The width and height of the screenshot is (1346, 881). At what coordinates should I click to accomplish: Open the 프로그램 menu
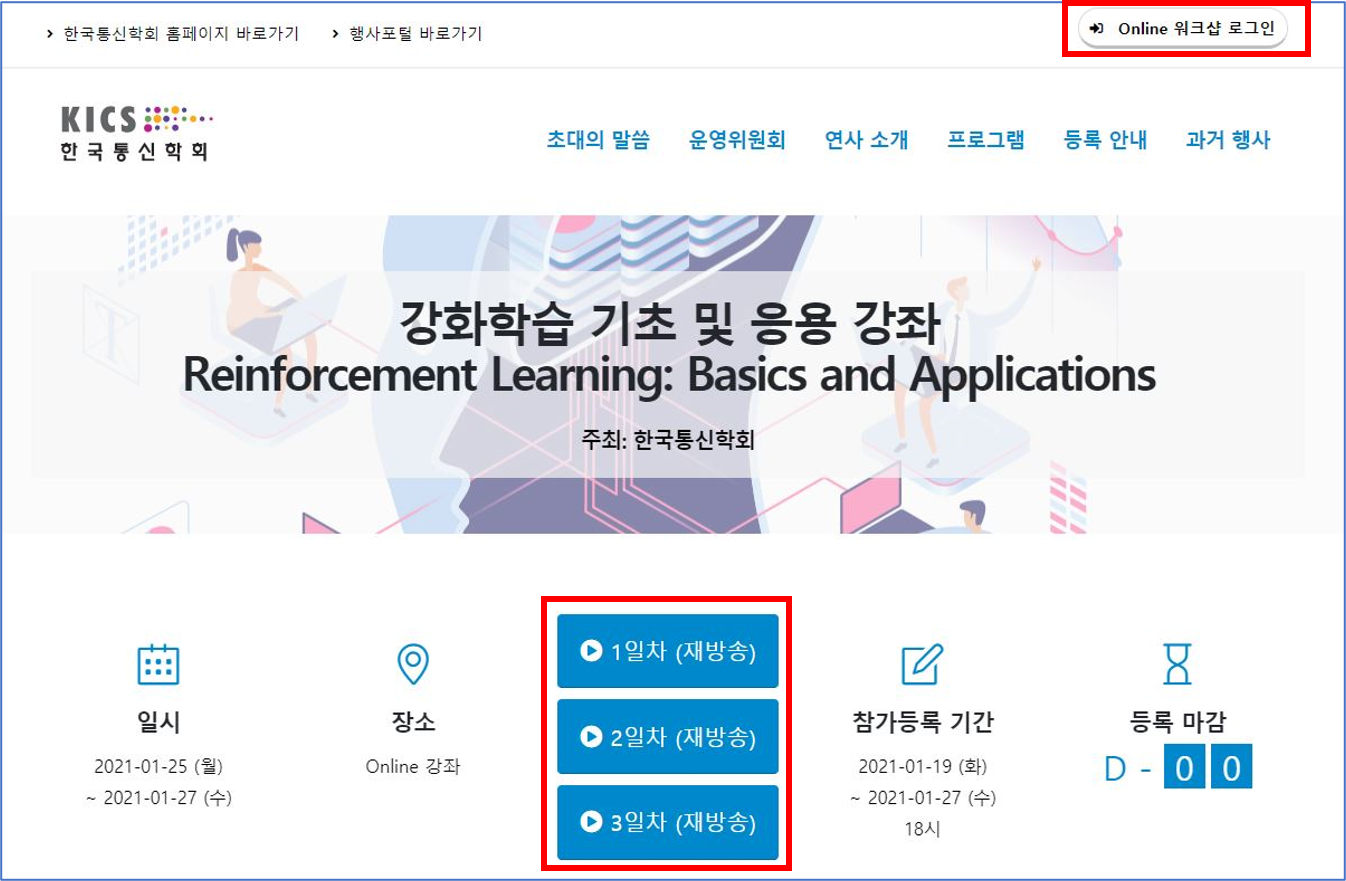click(986, 140)
